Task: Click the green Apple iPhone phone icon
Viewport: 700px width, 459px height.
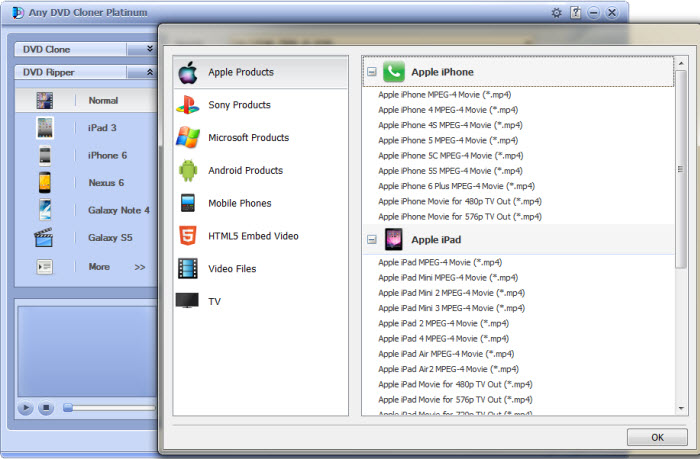Action: point(394,71)
